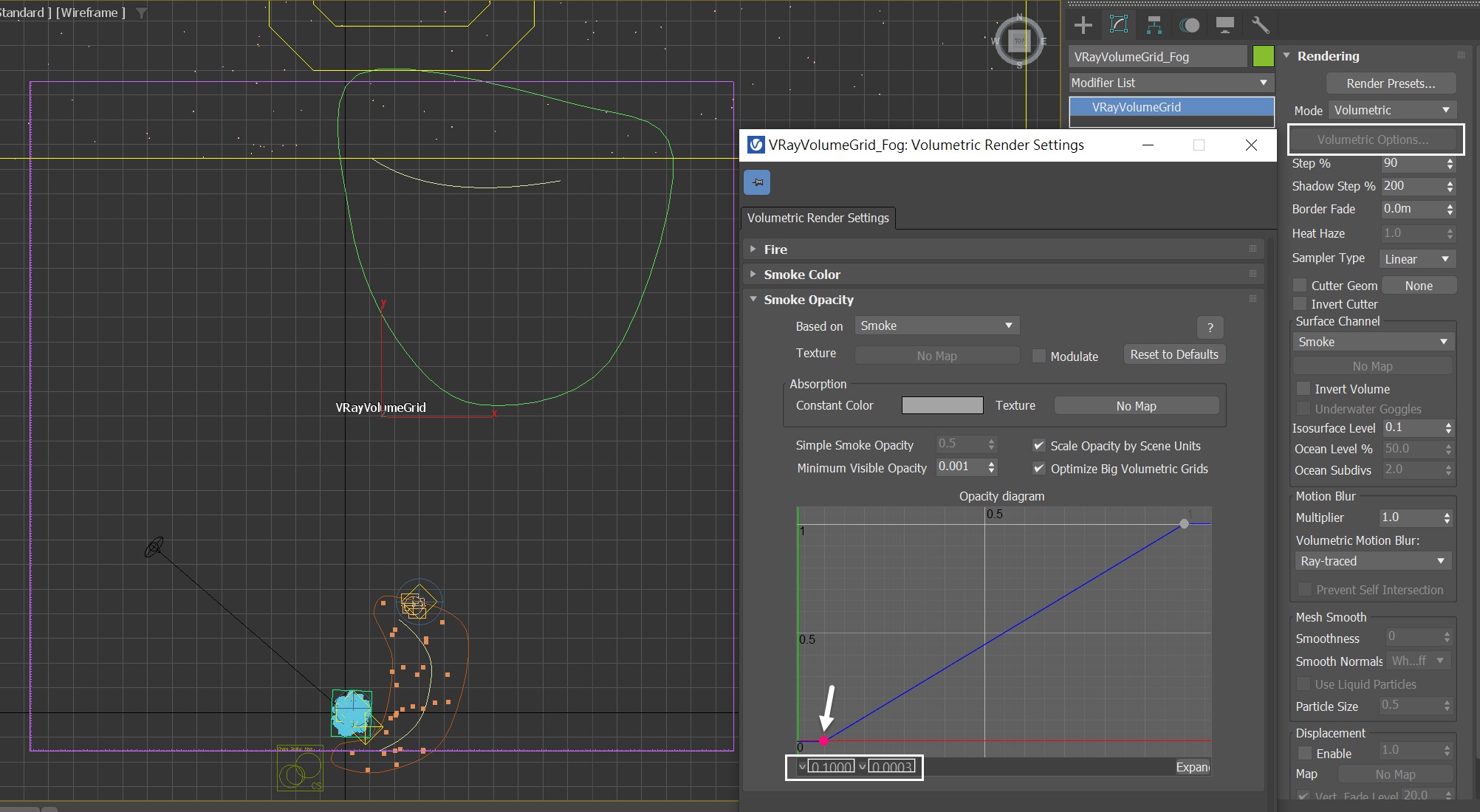Click the Expand button below opacity diagram
1480x812 pixels.
pos(1192,767)
